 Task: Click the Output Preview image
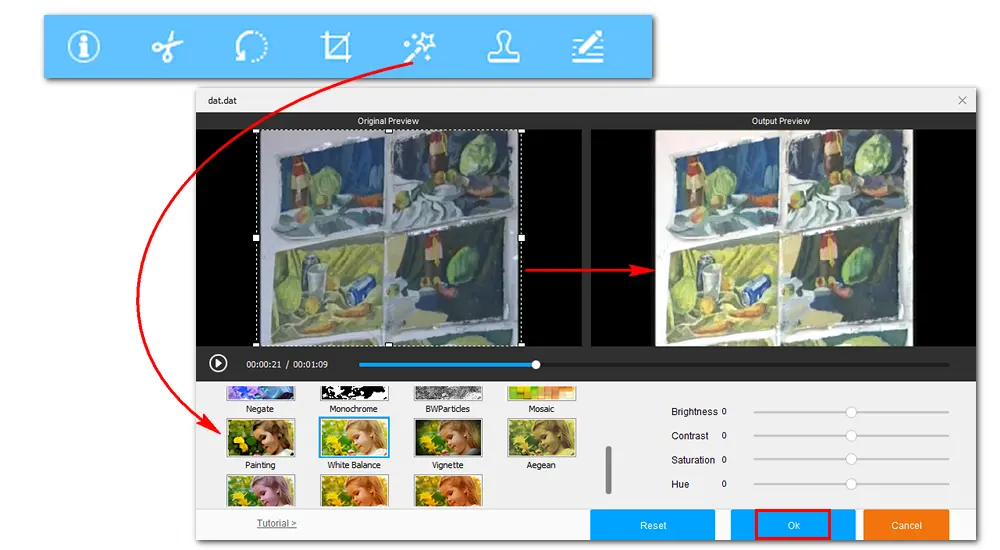click(784, 238)
